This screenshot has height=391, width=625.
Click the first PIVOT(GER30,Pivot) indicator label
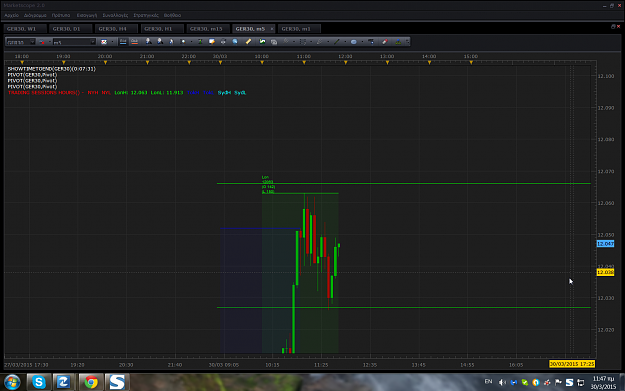click(32, 75)
